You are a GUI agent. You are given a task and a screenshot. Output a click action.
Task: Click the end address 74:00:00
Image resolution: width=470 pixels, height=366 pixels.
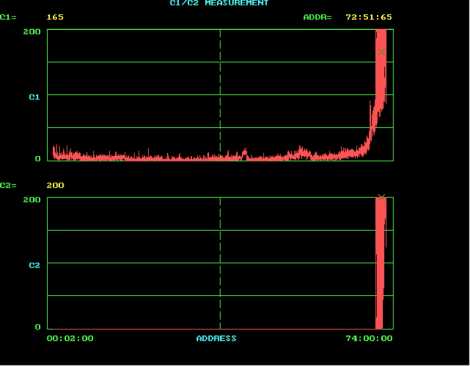tap(369, 338)
